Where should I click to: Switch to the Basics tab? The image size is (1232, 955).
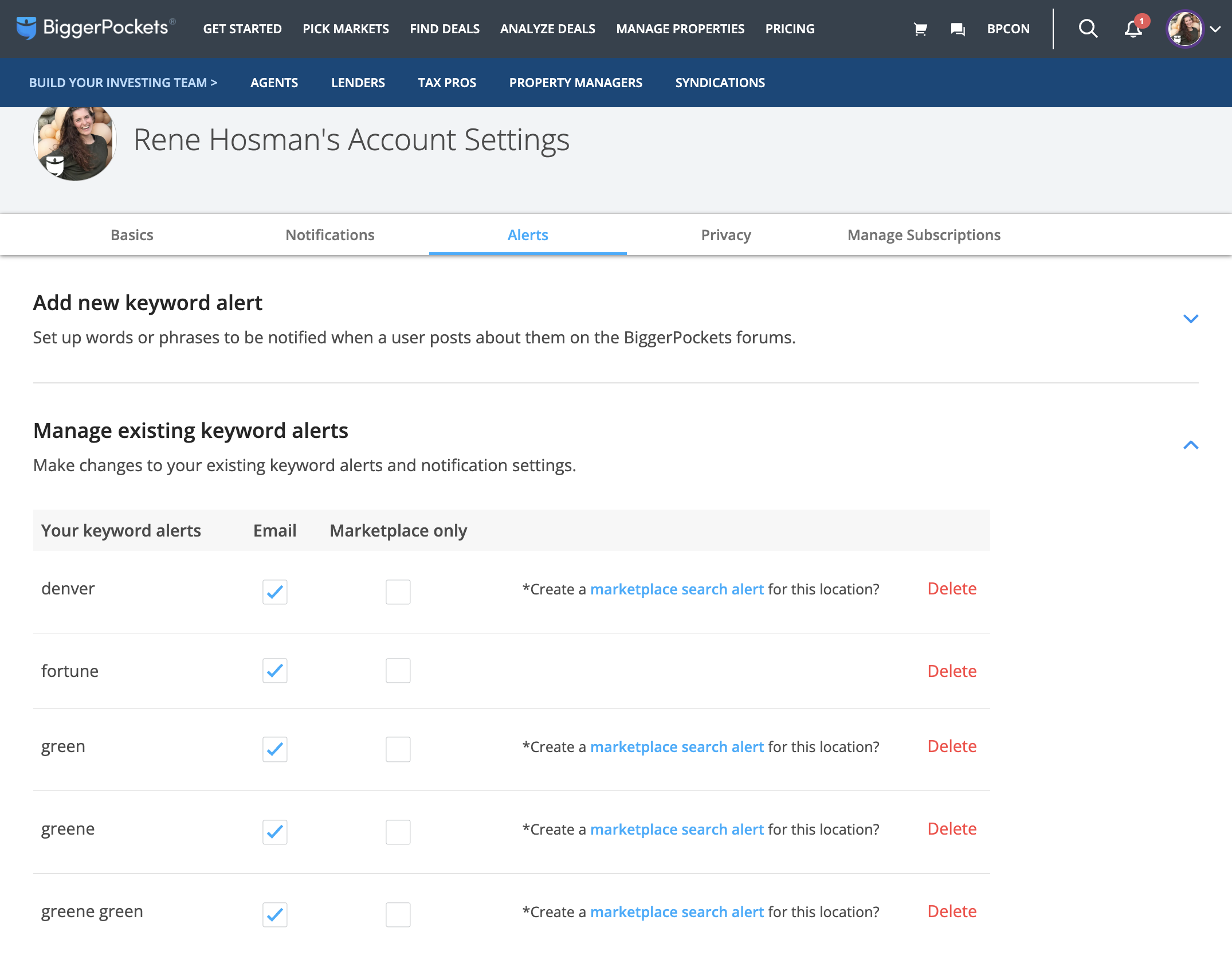tap(132, 235)
